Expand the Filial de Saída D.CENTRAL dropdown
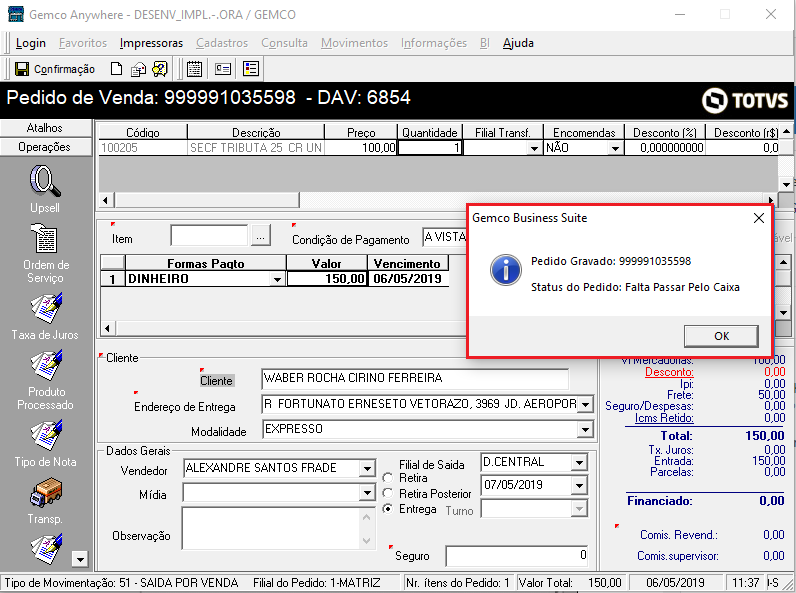Screen dimensions: 796x593 579,462
